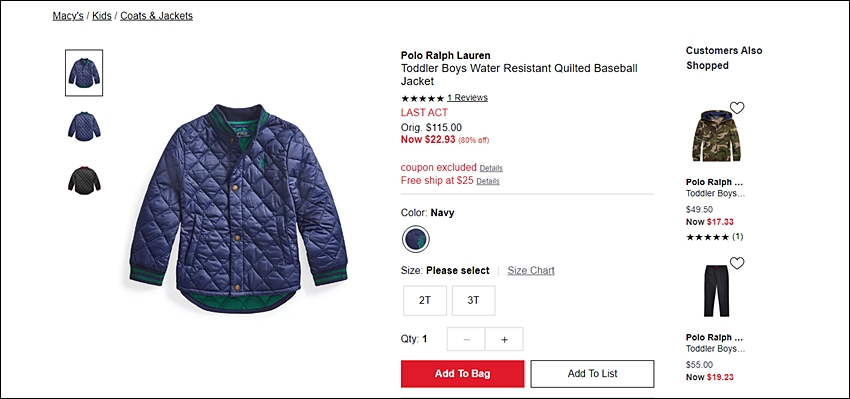This screenshot has height=399, width=850.
Task: Navigate to Kids breadcrumb
Action: pos(101,16)
